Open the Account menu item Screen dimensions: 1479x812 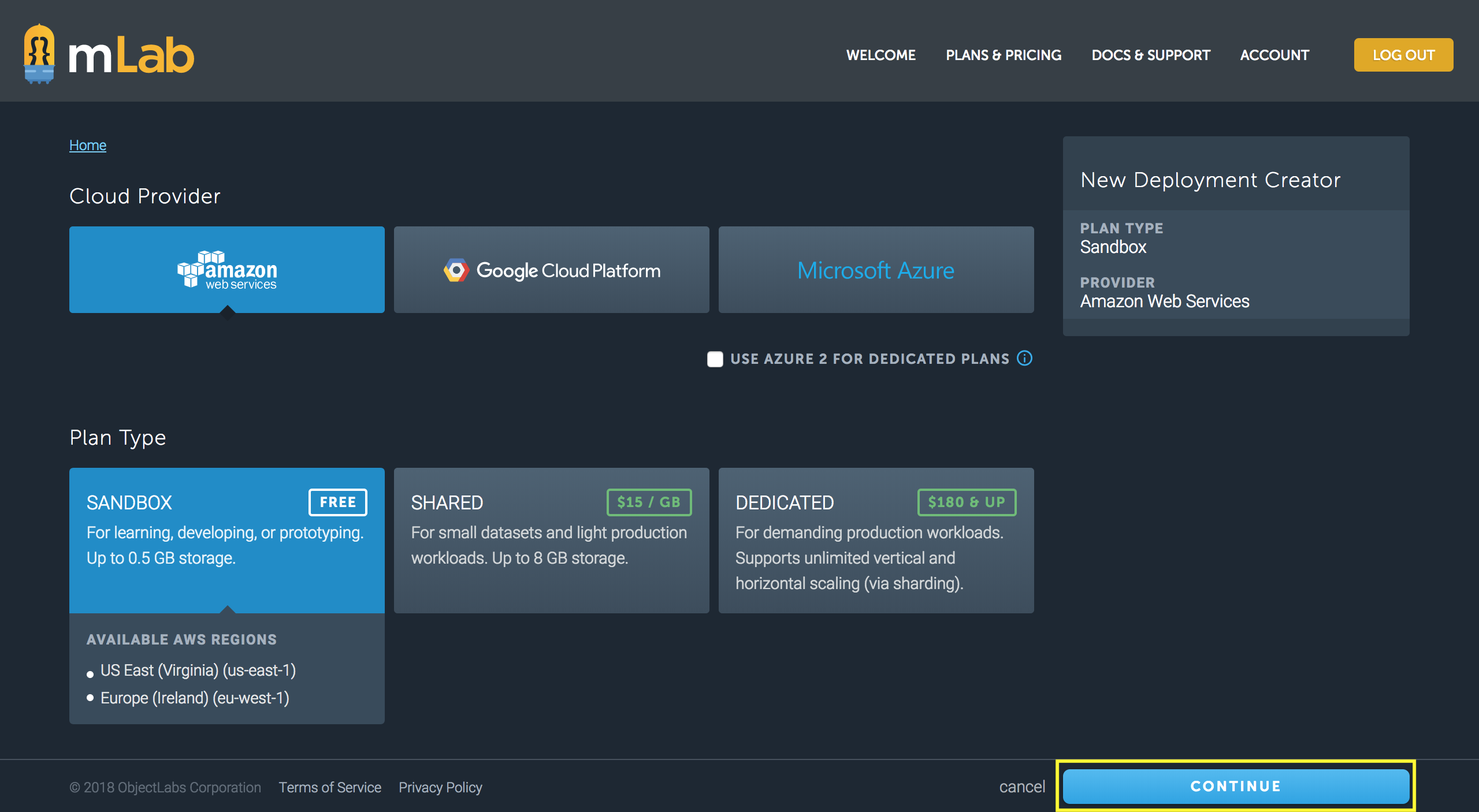1274,55
